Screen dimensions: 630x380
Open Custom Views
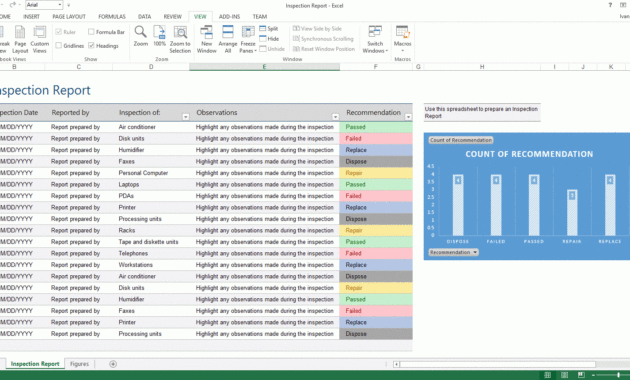(x=39, y=39)
